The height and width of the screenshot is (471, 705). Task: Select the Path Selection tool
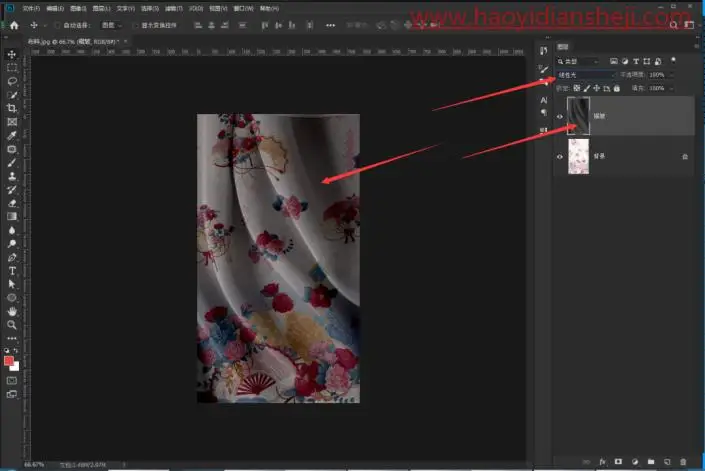12,284
